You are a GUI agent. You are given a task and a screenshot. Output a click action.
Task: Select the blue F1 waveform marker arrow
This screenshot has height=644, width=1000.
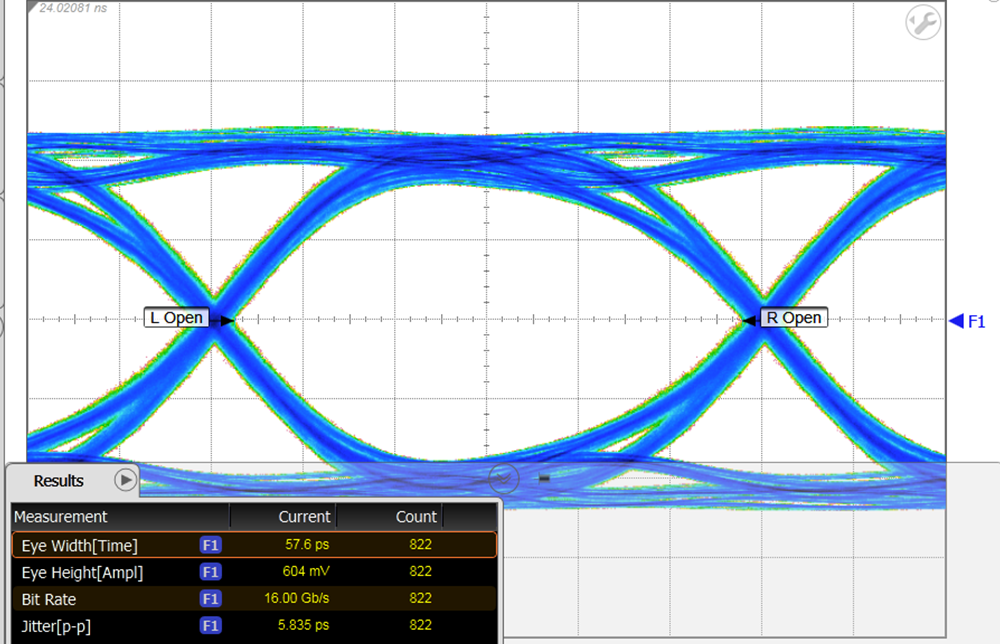(958, 322)
